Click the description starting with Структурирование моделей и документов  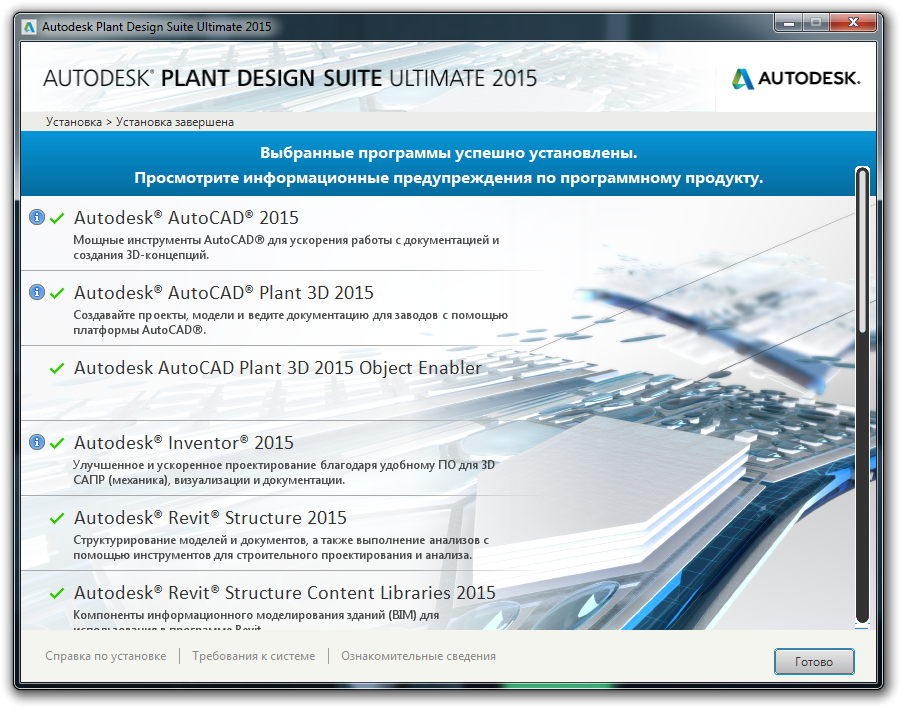281,548
